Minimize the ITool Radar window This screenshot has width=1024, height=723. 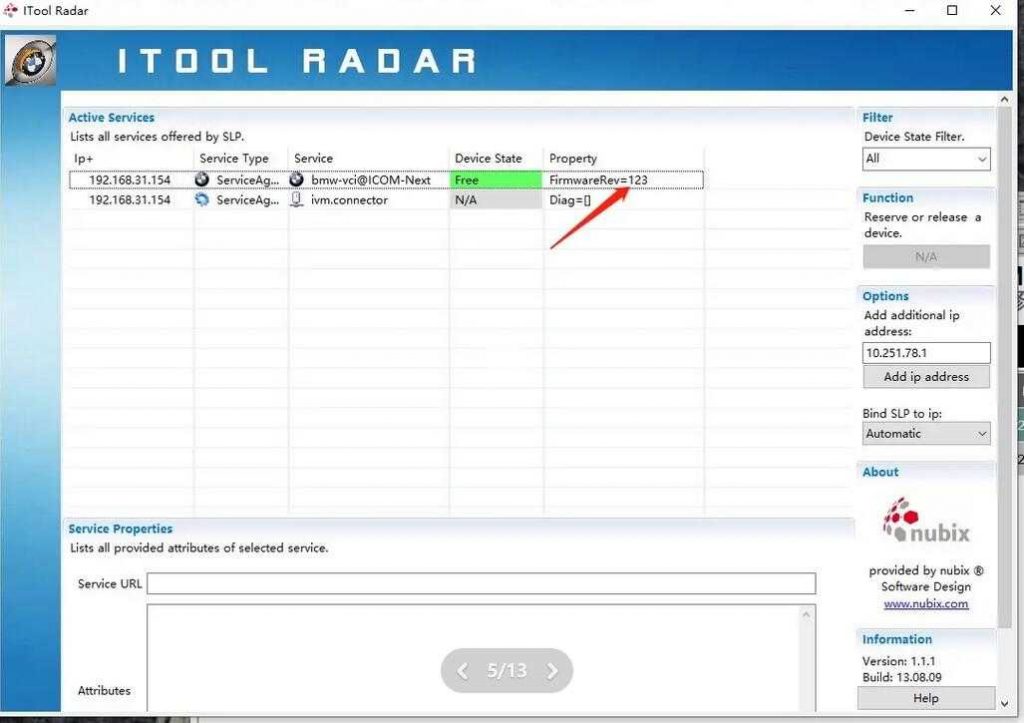(910, 10)
